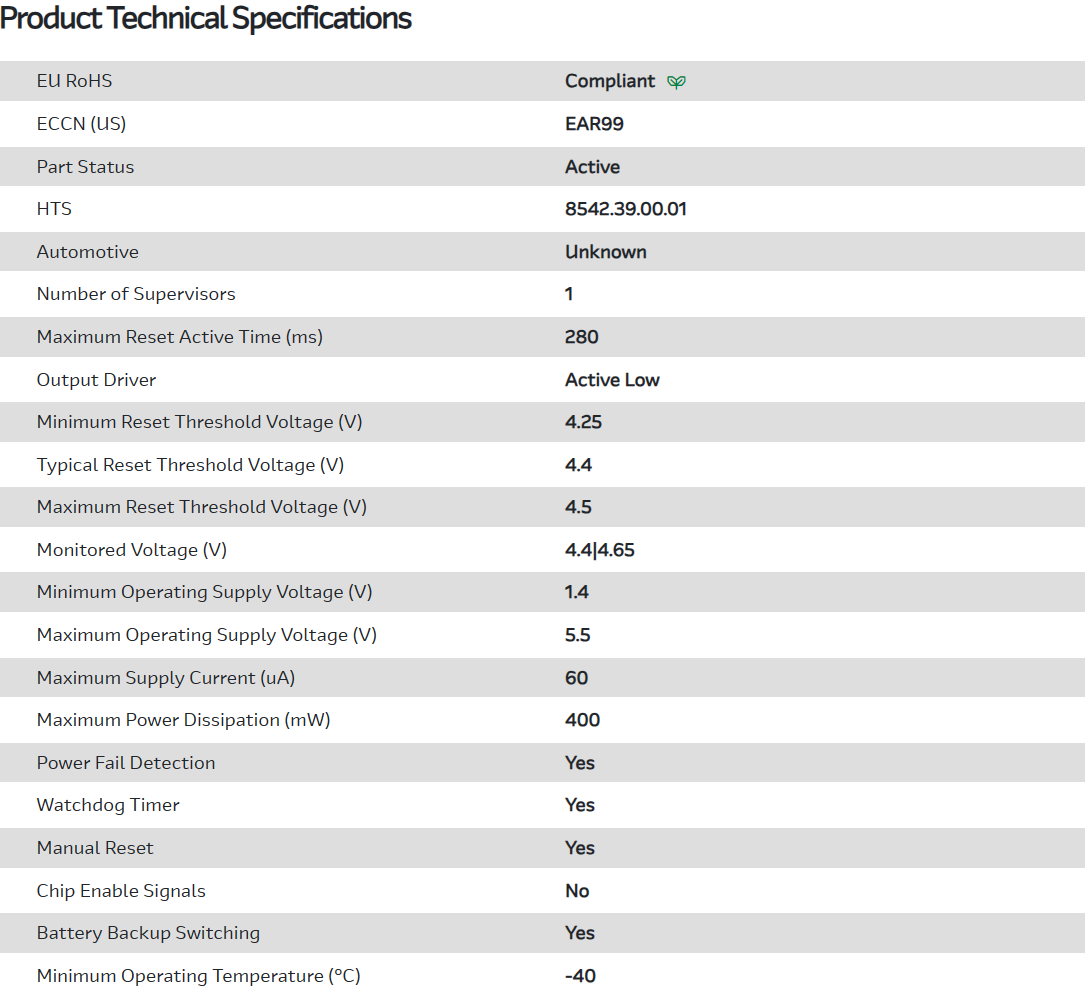Select the Typical Reset Threshold value 4.4

[578, 465]
